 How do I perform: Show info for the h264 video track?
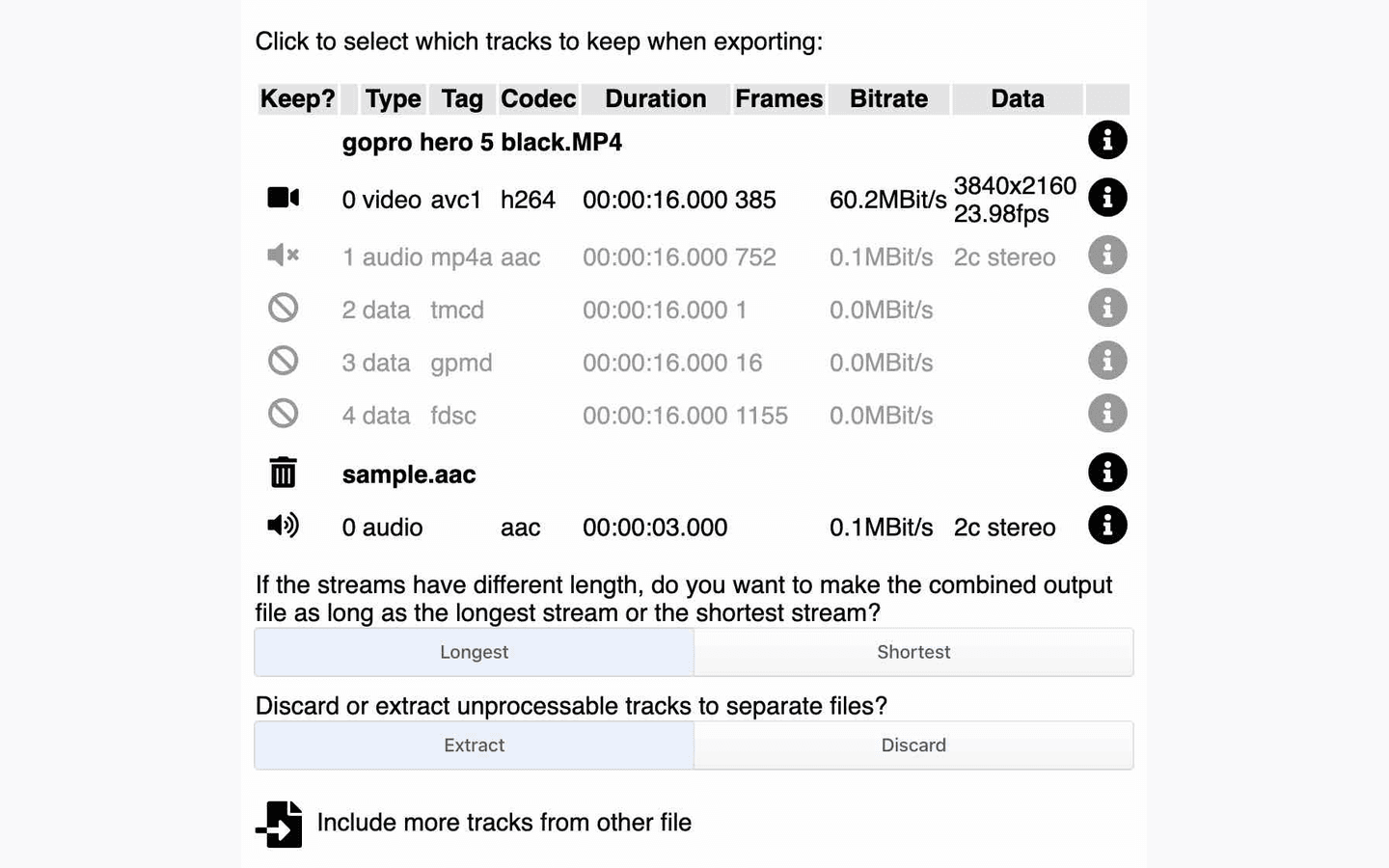click(x=1107, y=198)
